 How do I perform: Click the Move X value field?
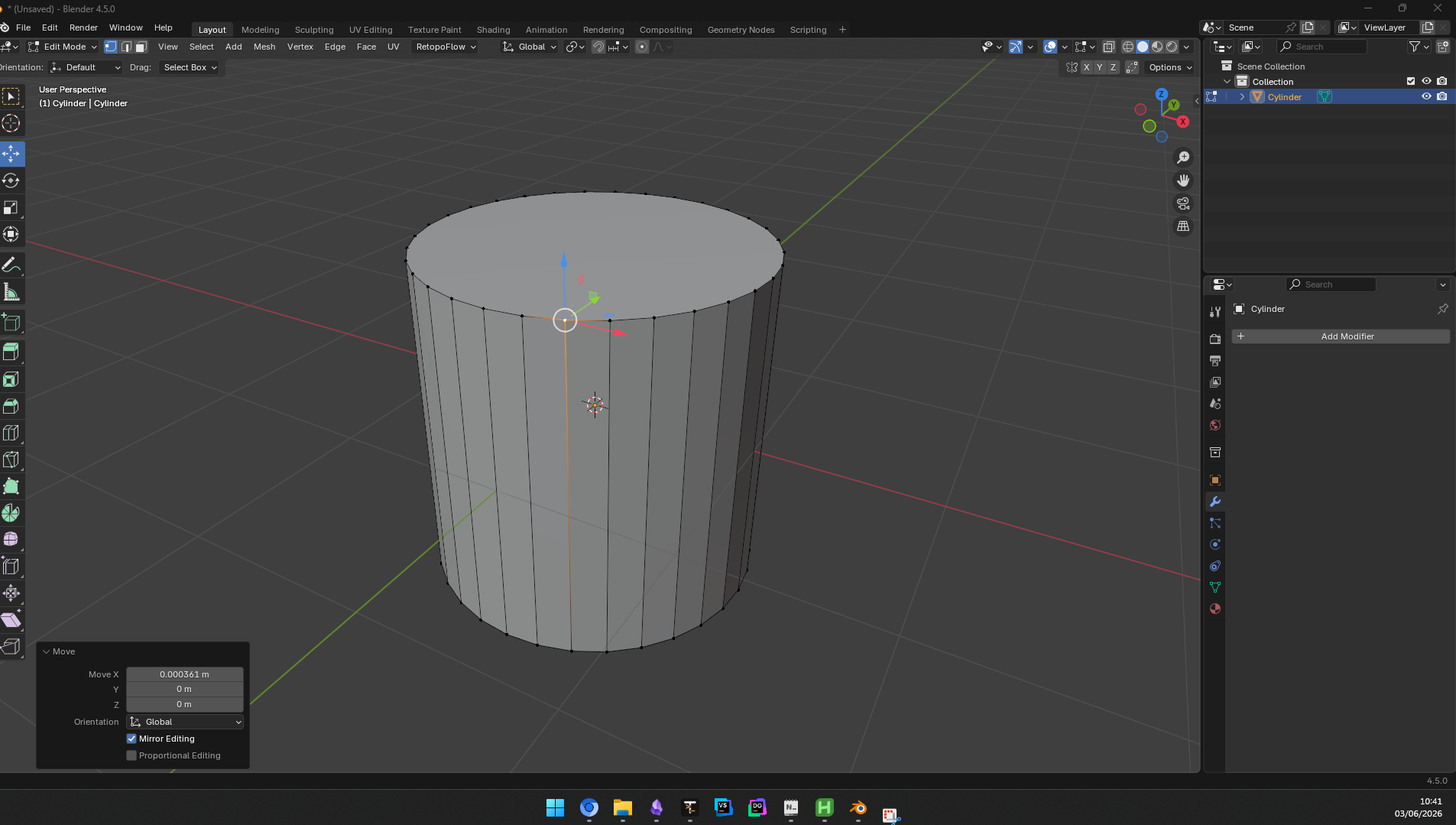[x=185, y=674]
